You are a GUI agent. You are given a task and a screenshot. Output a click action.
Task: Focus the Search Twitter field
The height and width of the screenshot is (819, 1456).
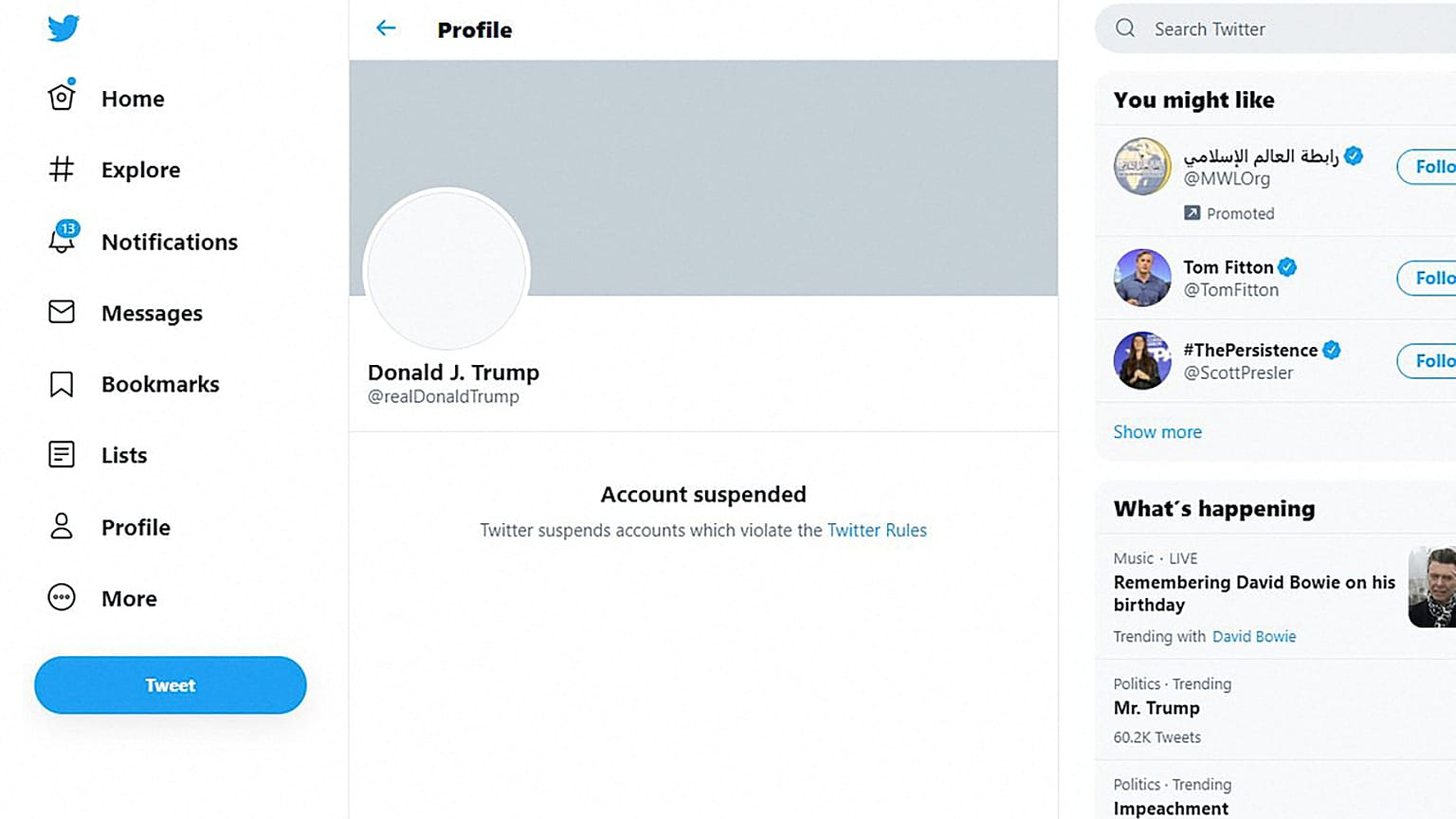coord(1276,28)
